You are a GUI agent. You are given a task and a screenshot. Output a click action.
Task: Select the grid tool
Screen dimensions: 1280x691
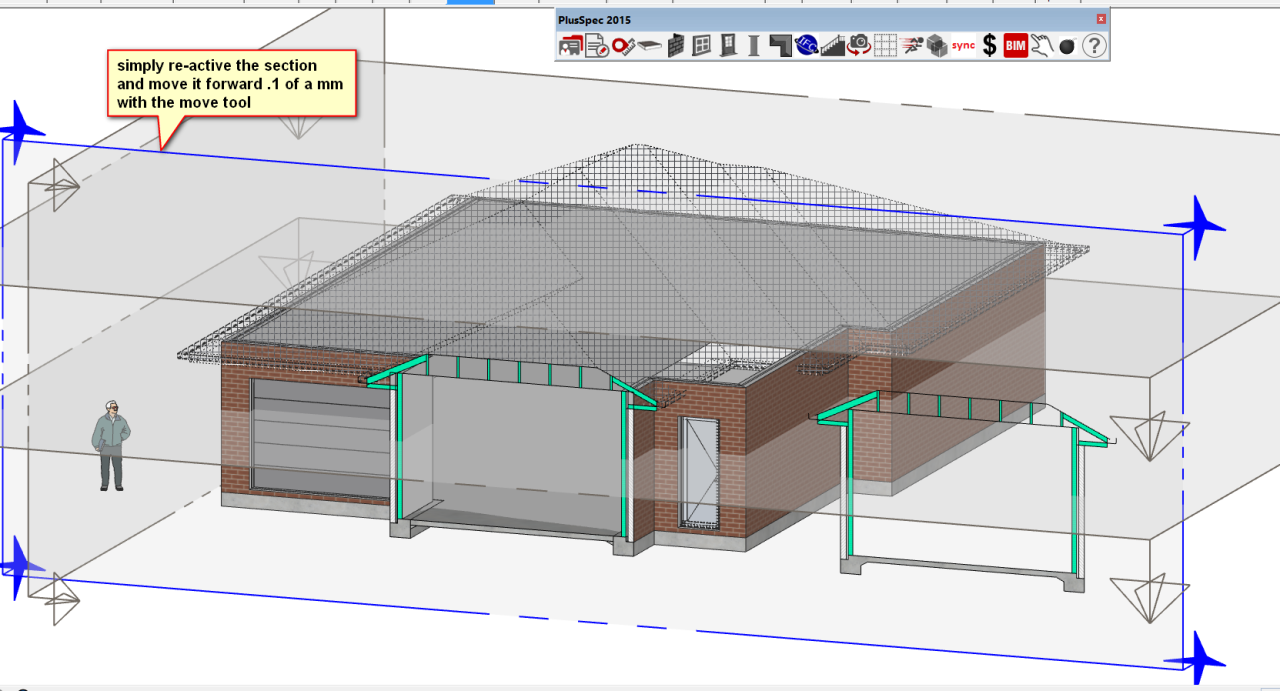pos(886,45)
